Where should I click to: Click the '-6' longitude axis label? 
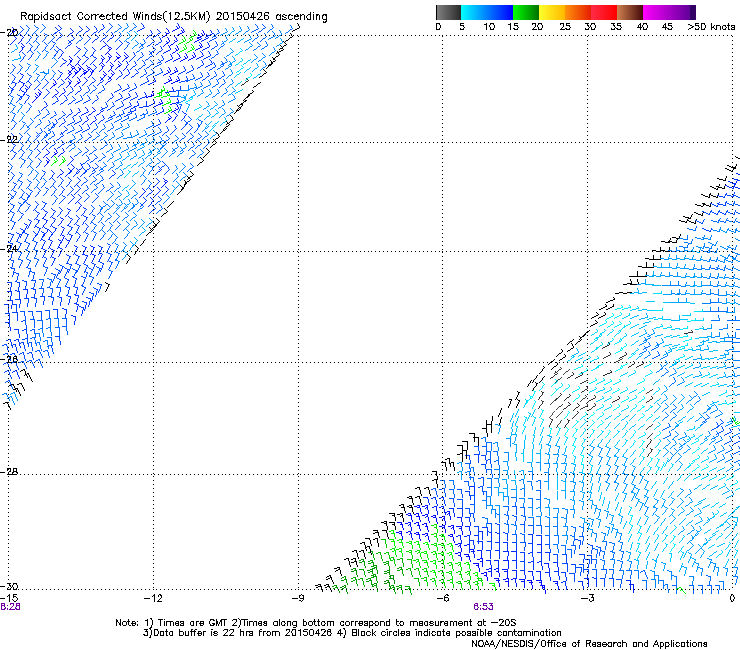pyautogui.click(x=443, y=598)
